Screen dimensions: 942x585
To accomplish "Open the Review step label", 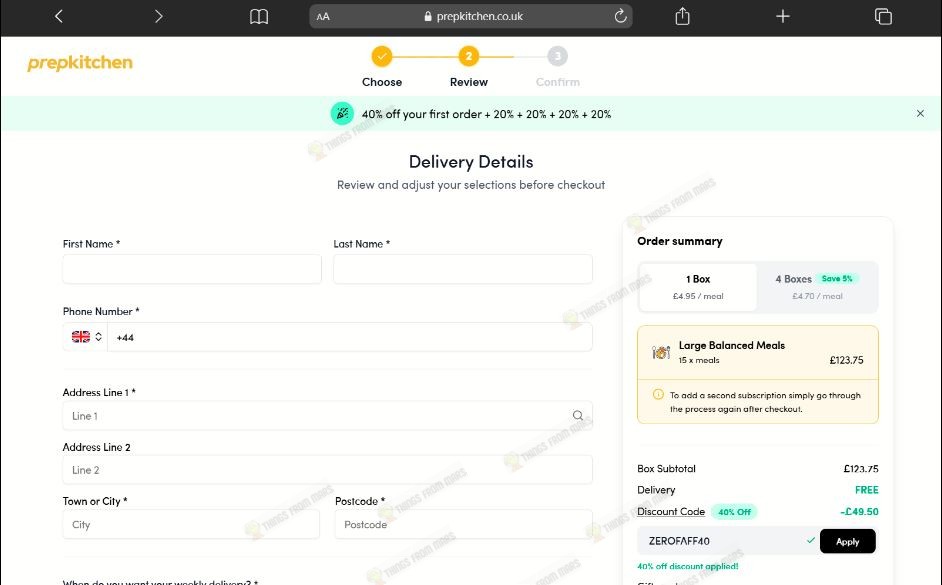I will pos(469,82).
